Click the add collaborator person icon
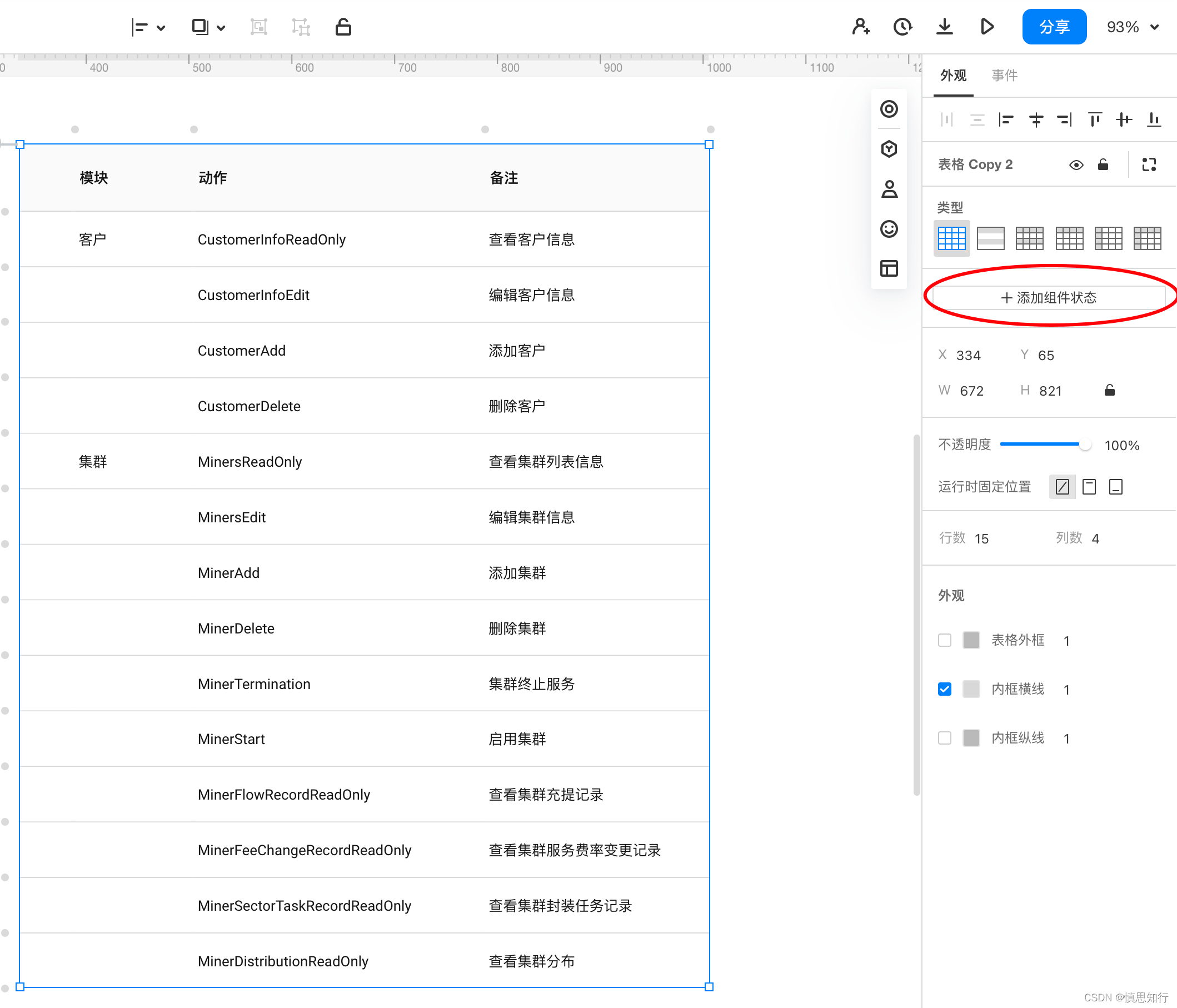 coord(861,27)
